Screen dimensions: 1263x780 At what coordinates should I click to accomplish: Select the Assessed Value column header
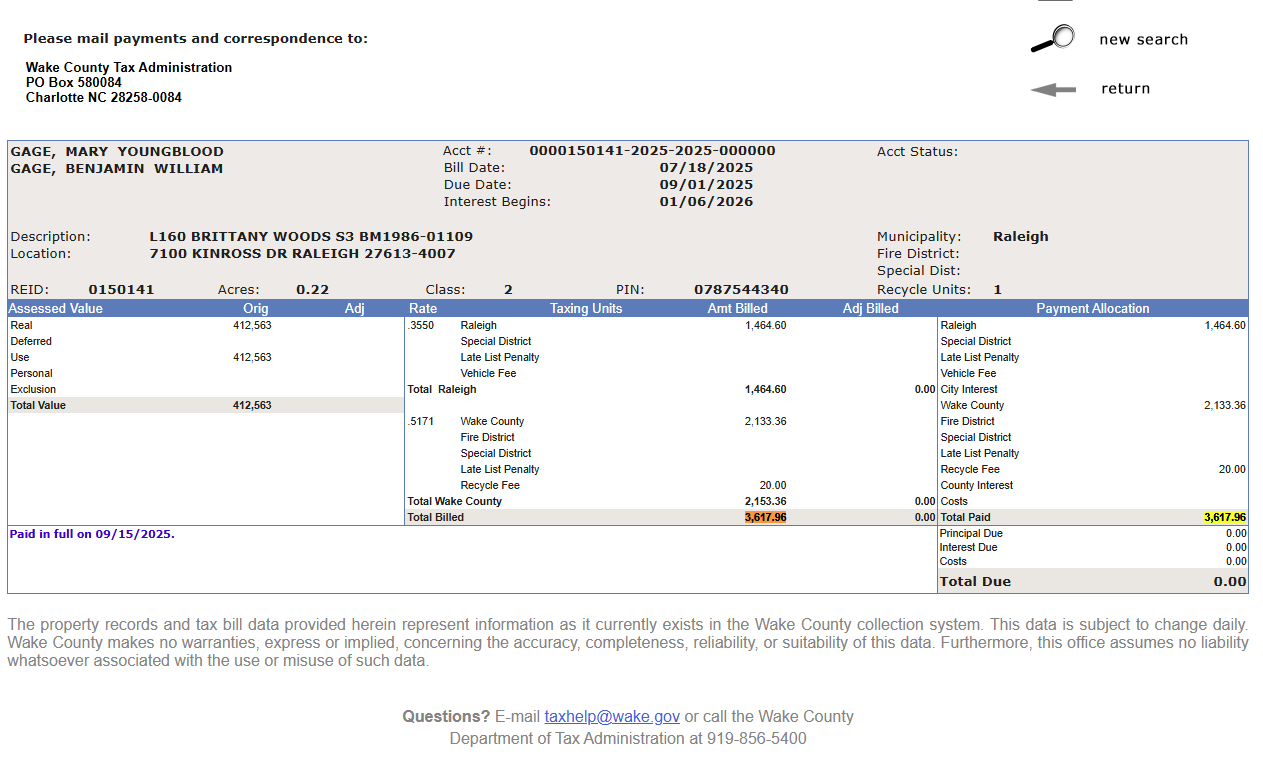click(x=56, y=309)
